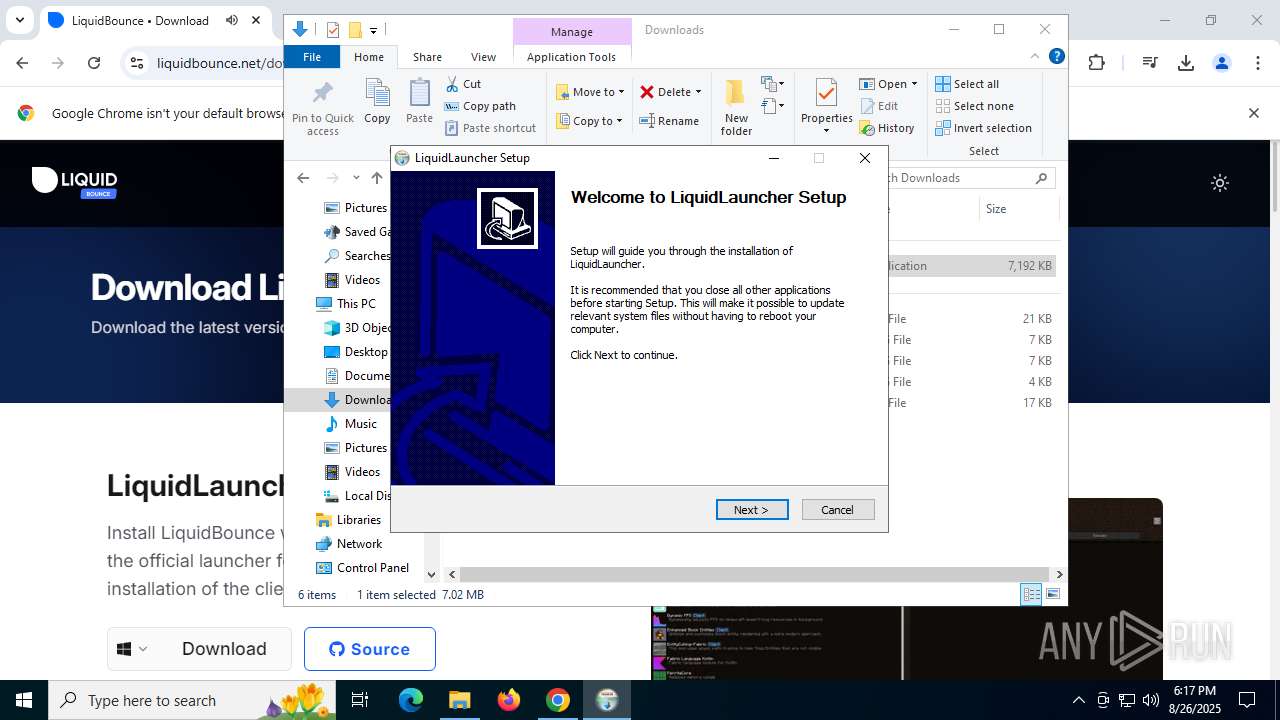Click Invert selection in Explorer ribbon
The height and width of the screenshot is (720, 1280).
(x=983, y=128)
